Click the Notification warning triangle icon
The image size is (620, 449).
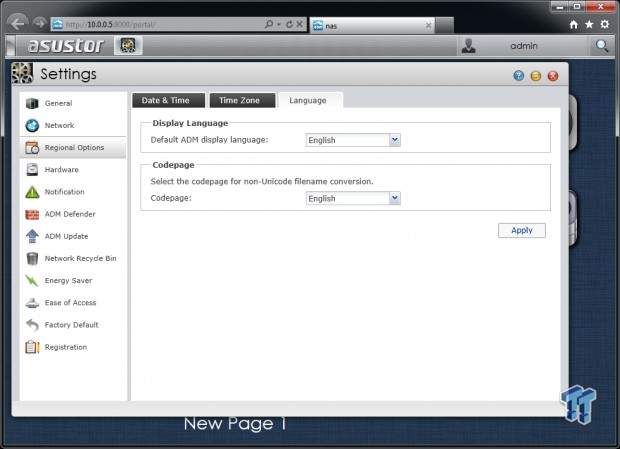tap(32, 192)
